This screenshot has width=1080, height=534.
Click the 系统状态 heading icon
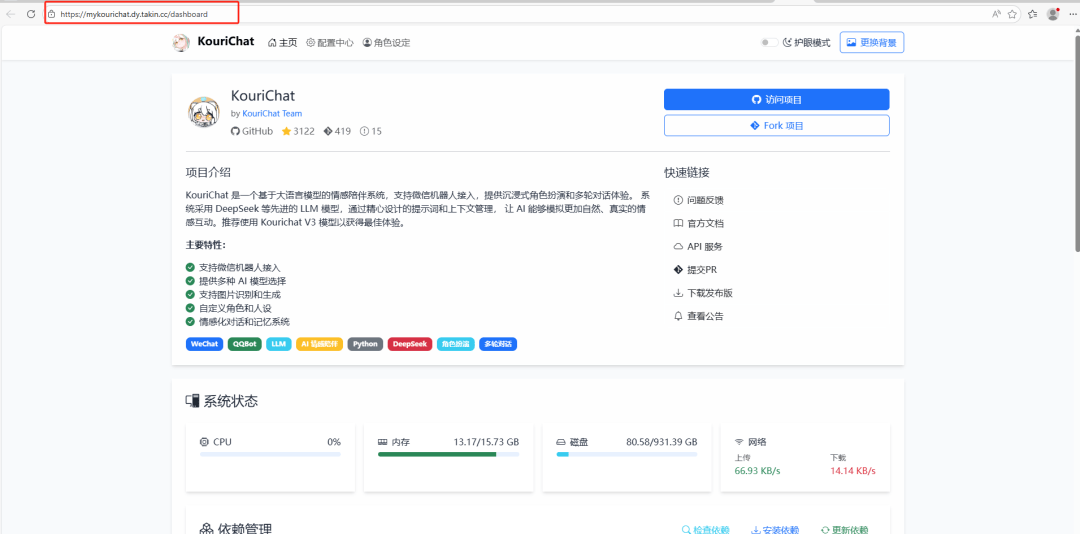(193, 401)
